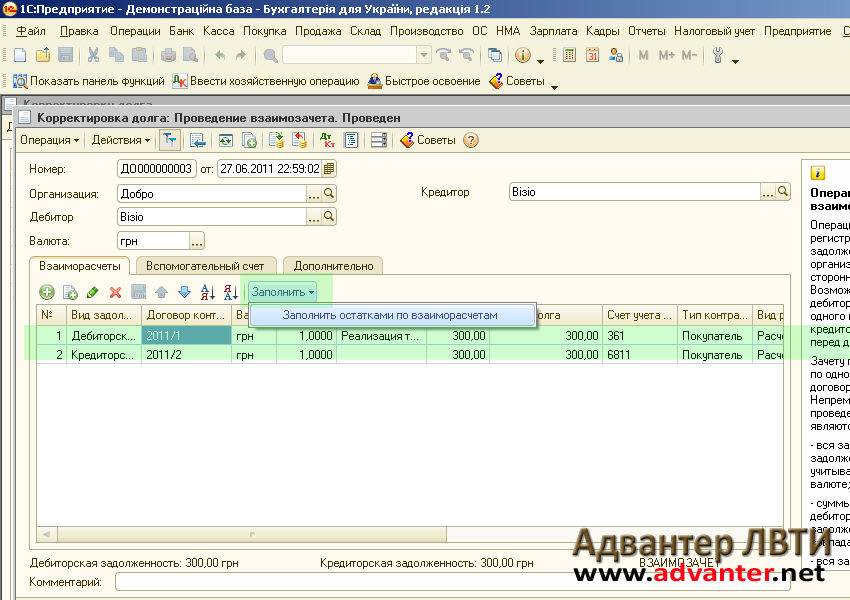Click the Copy row icon in table toolbar
The image size is (850, 600).
click(x=70, y=293)
